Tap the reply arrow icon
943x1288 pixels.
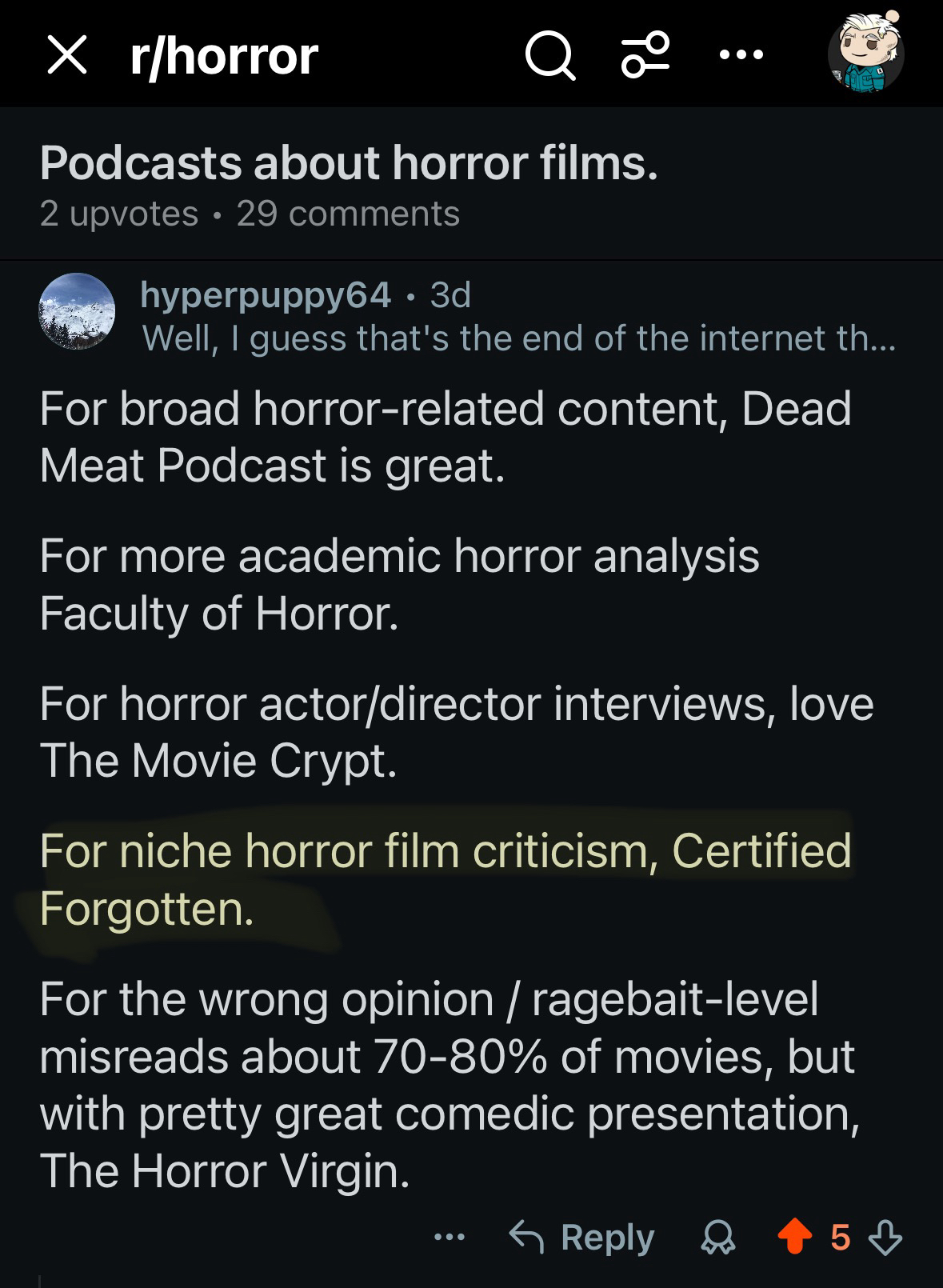click(x=526, y=1237)
